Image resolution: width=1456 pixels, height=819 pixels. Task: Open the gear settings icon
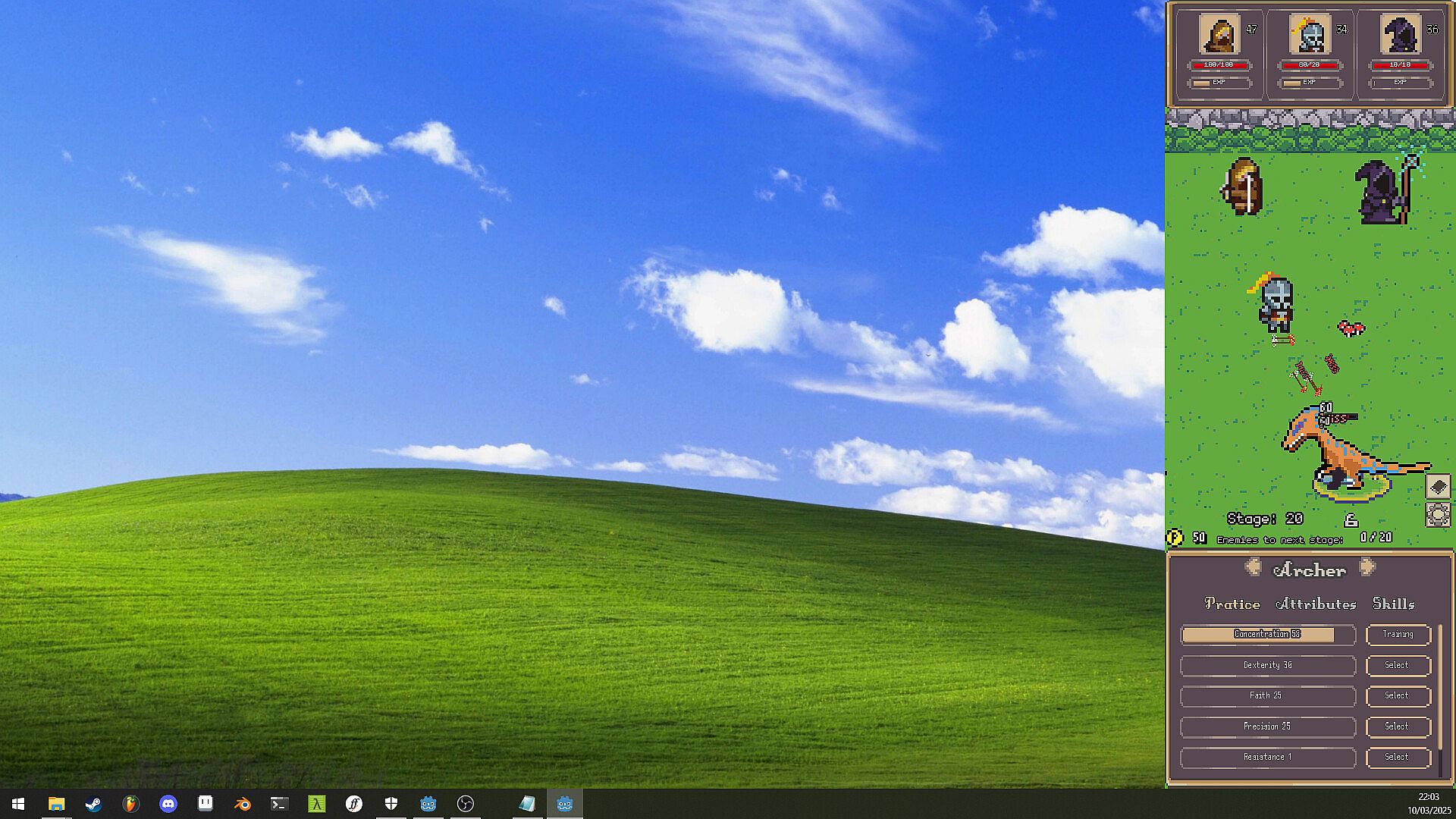pos(1438,515)
